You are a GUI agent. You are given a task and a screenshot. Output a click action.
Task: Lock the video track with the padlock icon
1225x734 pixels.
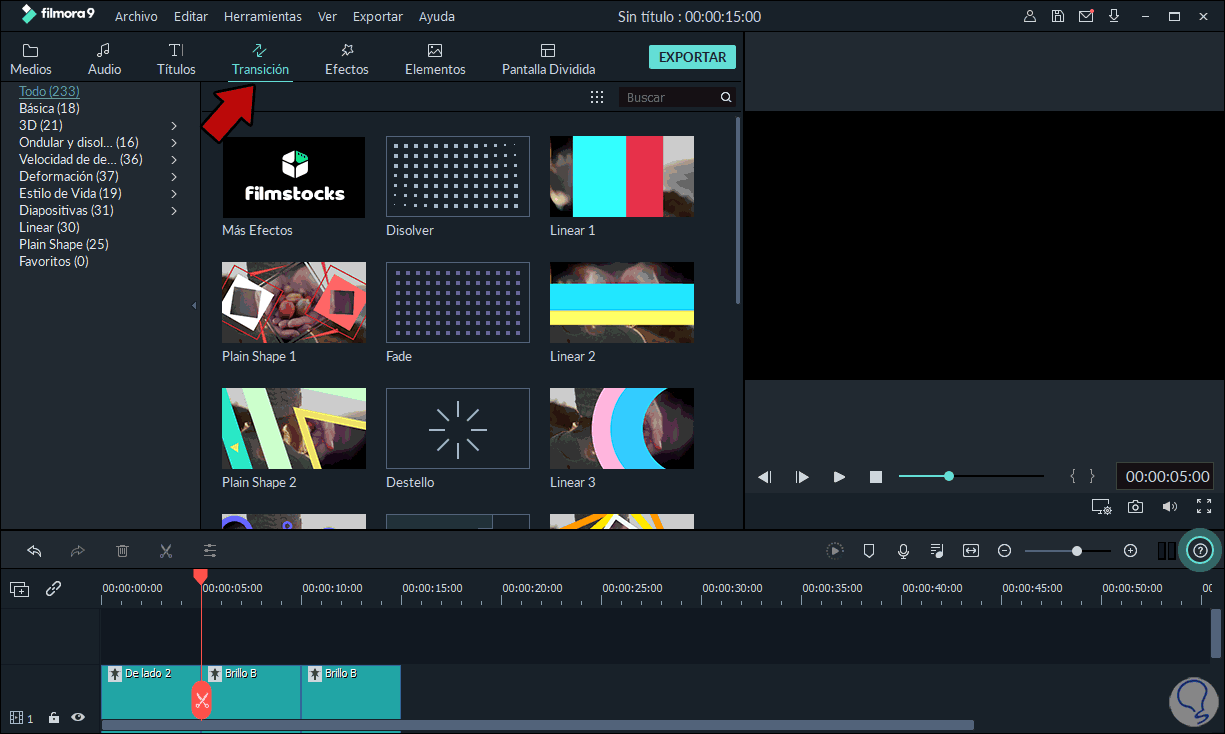53,717
